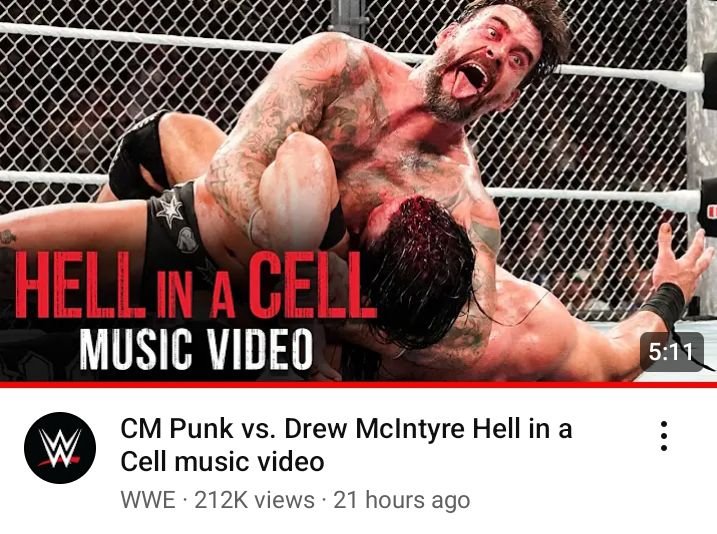
Task: Open the three-dot more options menu
Action: [664, 436]
